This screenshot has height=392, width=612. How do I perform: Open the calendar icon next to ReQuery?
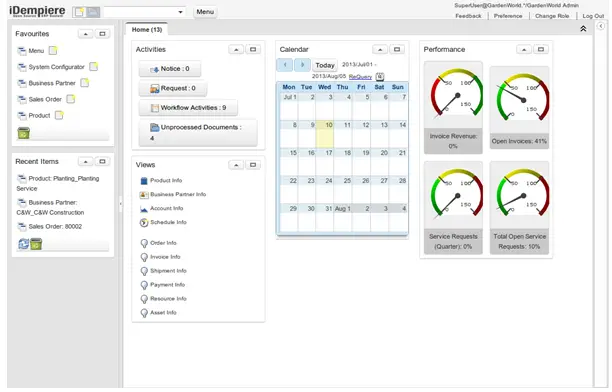(380, 77)
